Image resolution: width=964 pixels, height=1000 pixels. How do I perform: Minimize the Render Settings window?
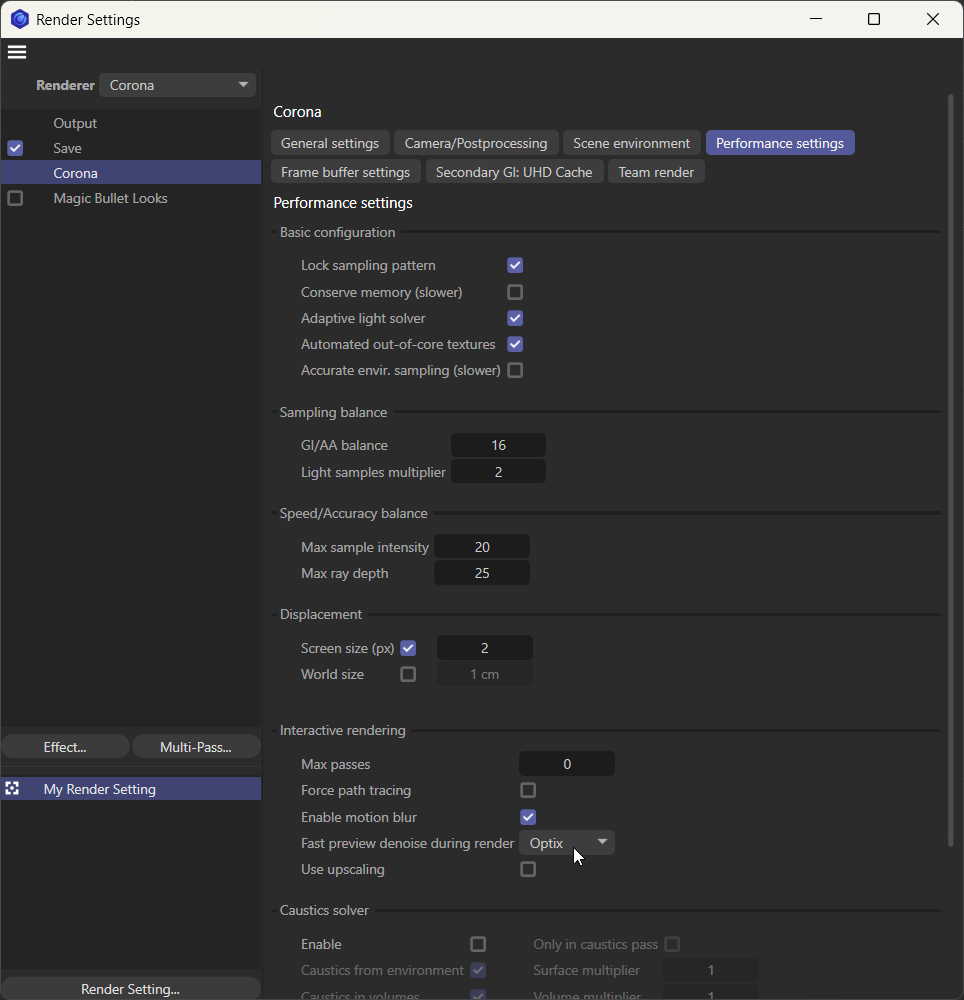pyautogui.click(x=815, y=19)
